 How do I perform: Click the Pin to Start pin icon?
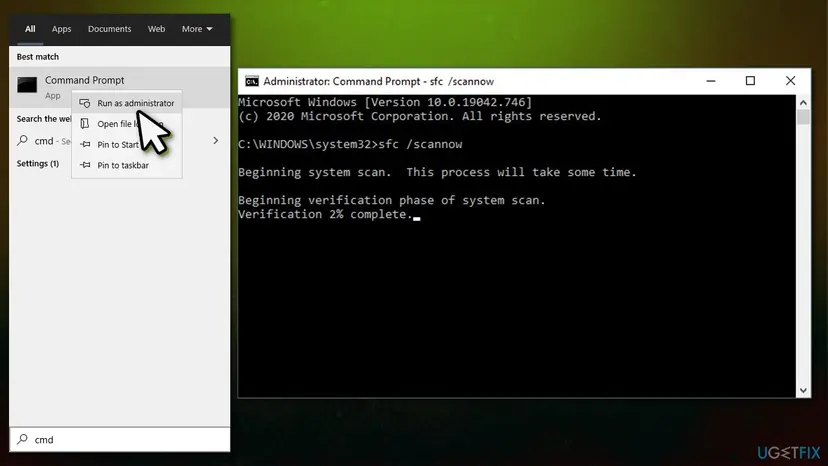point(85,144)
